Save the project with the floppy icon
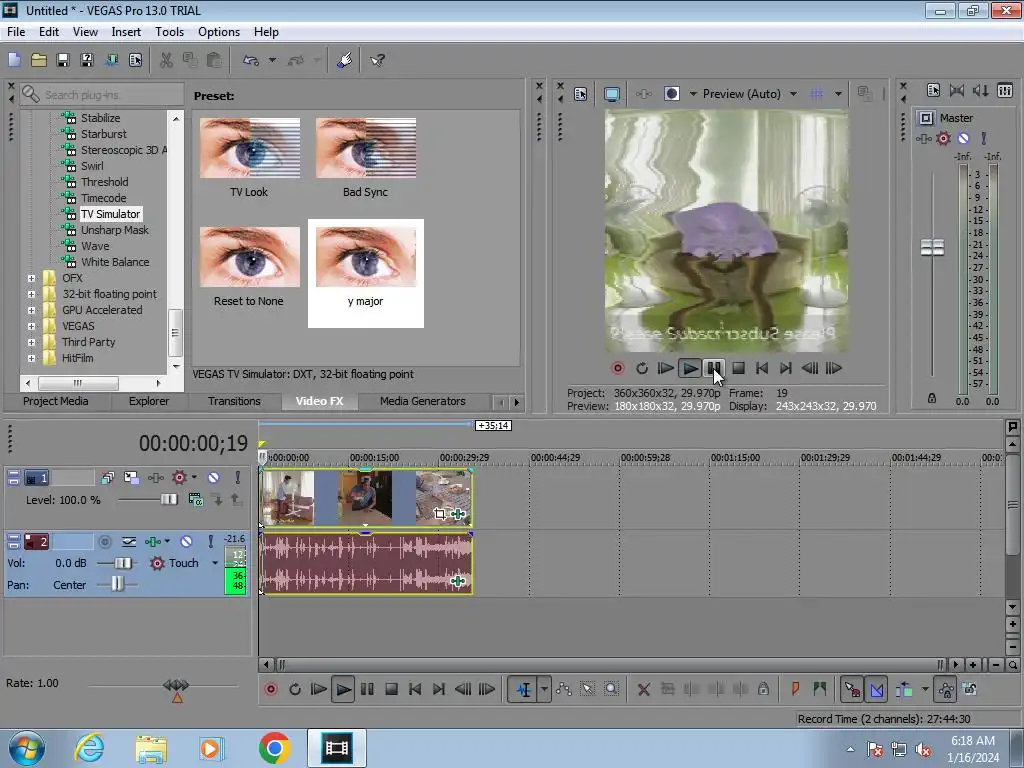 pyautogui.click(x=63, y=60)
